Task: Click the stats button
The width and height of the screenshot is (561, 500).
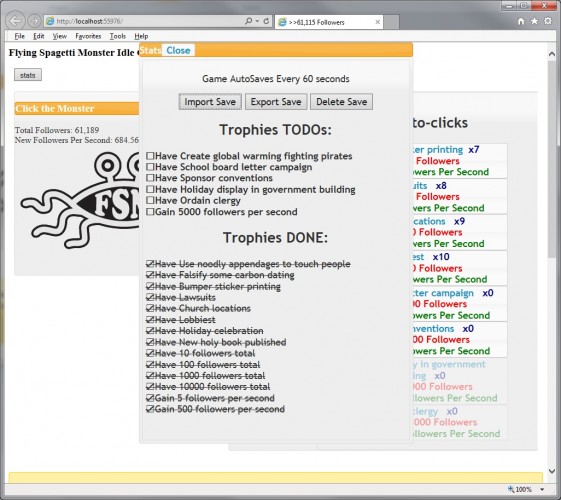Action: pyautogui.click(x=28, y=75)
